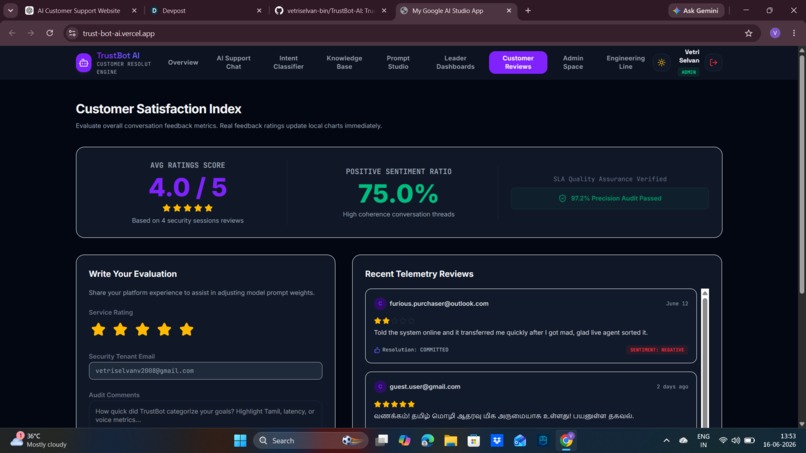The image size is (806, 453).
Task: Open the Windows Start menu
Action: pyautogui.click(x=240, y=441)
